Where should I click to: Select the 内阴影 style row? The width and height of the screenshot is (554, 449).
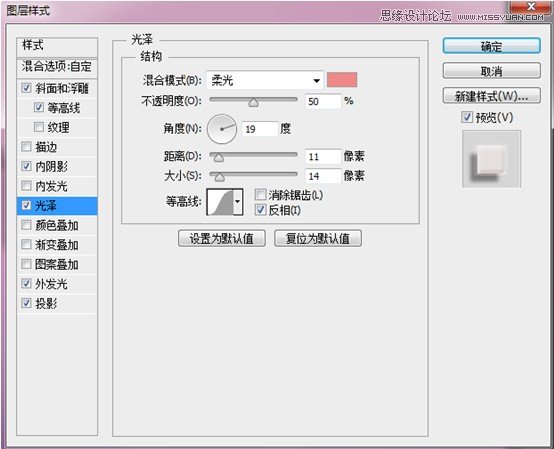point(57,166)
